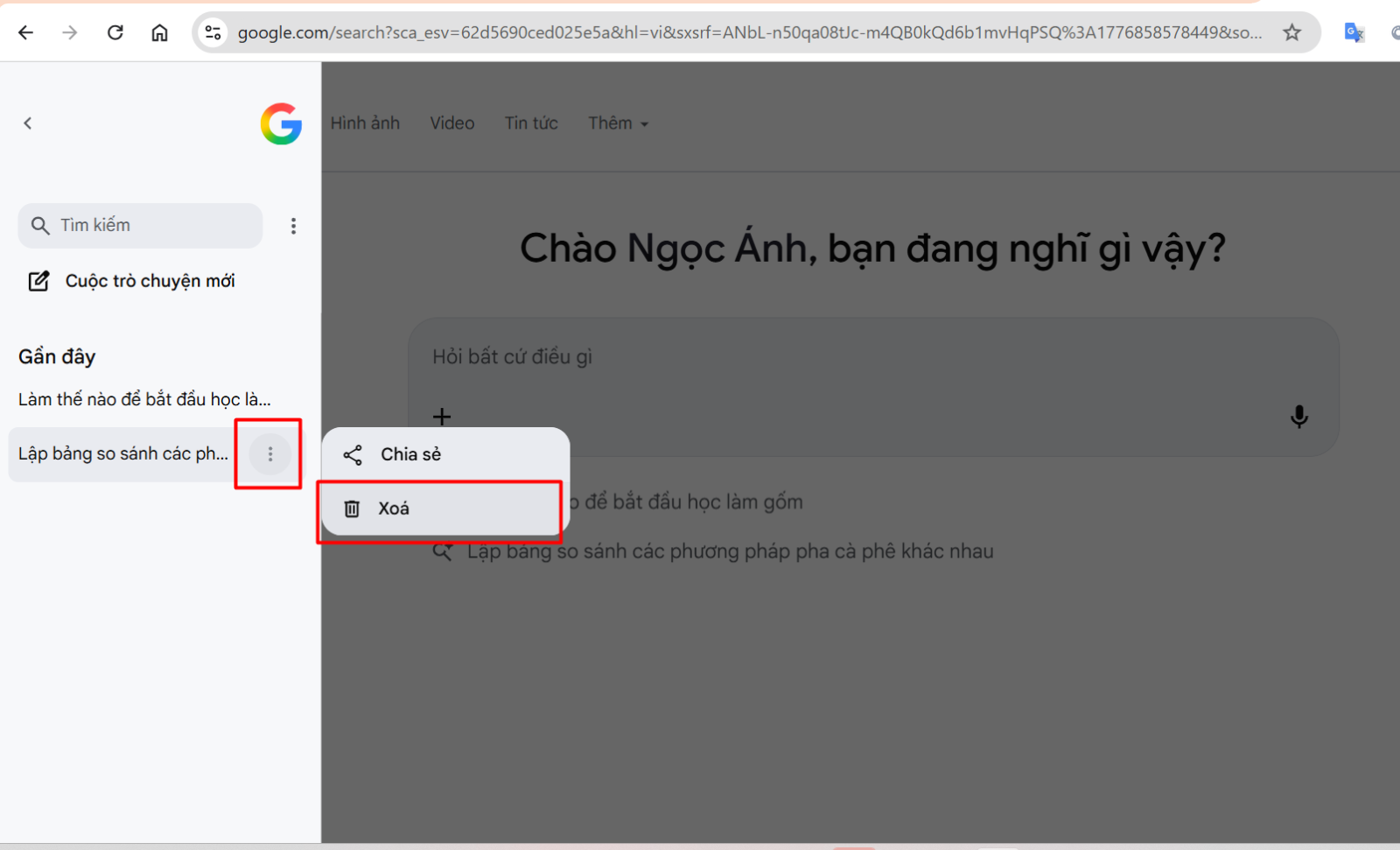This screenshot has width=1400, height=850.
Task: Bookmark this page with star icon
Action: (1291, 32)
